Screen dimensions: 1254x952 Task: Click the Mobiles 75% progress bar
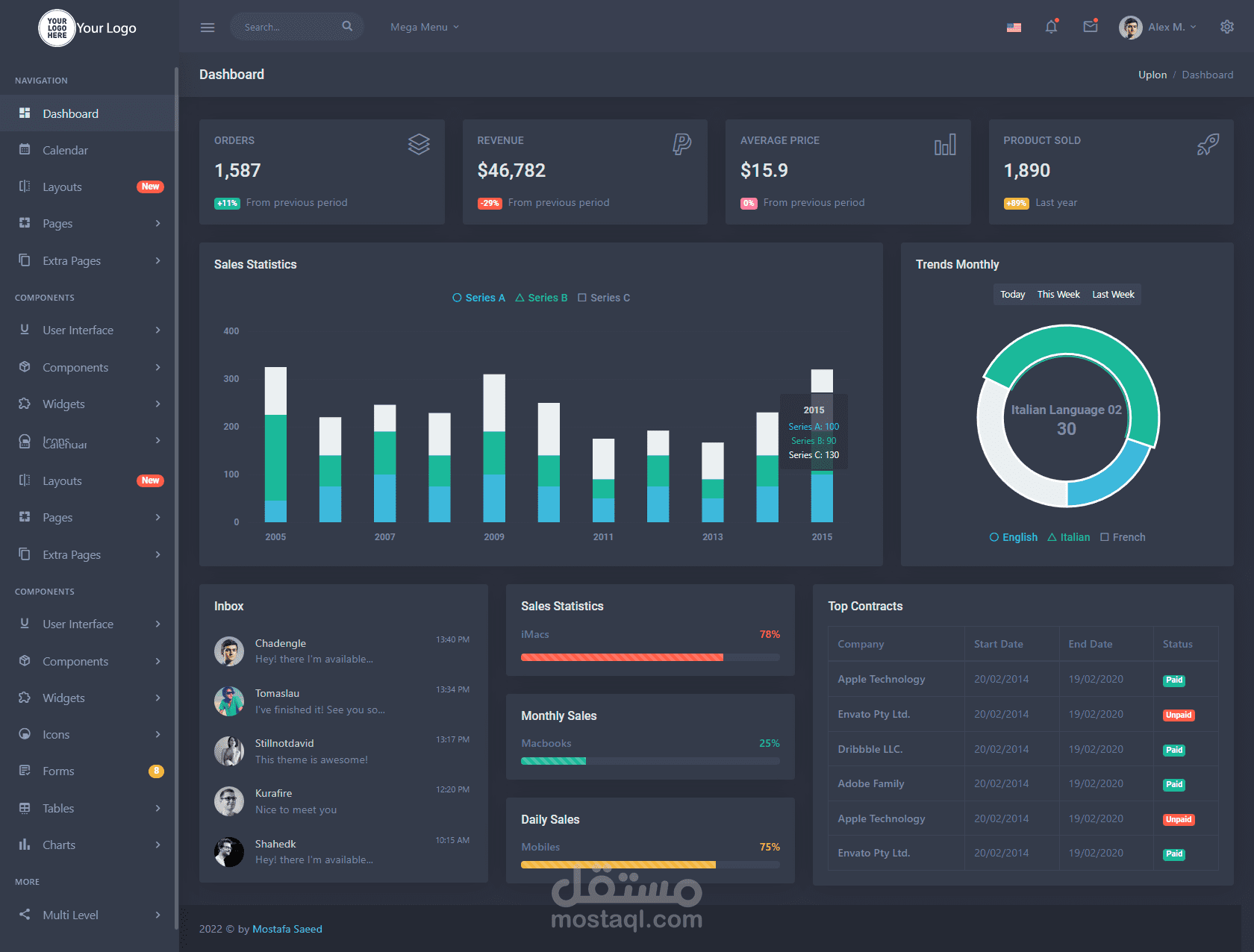point(650,865)
